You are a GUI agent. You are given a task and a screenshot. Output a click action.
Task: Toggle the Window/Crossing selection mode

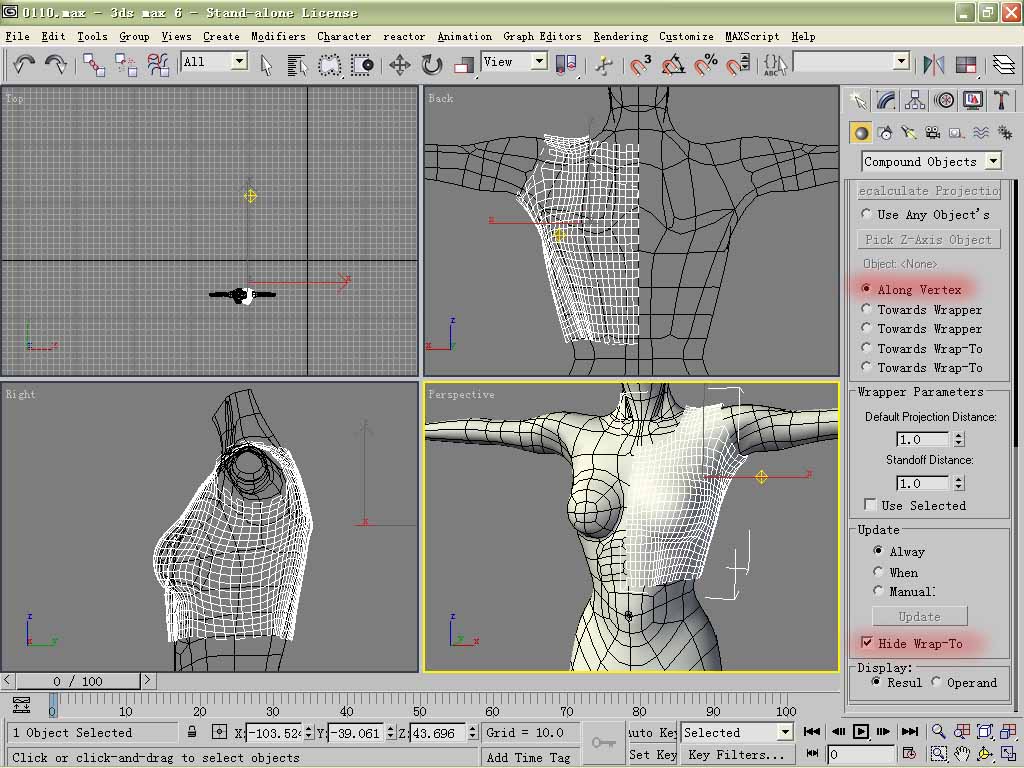click(x=362, y=64)
